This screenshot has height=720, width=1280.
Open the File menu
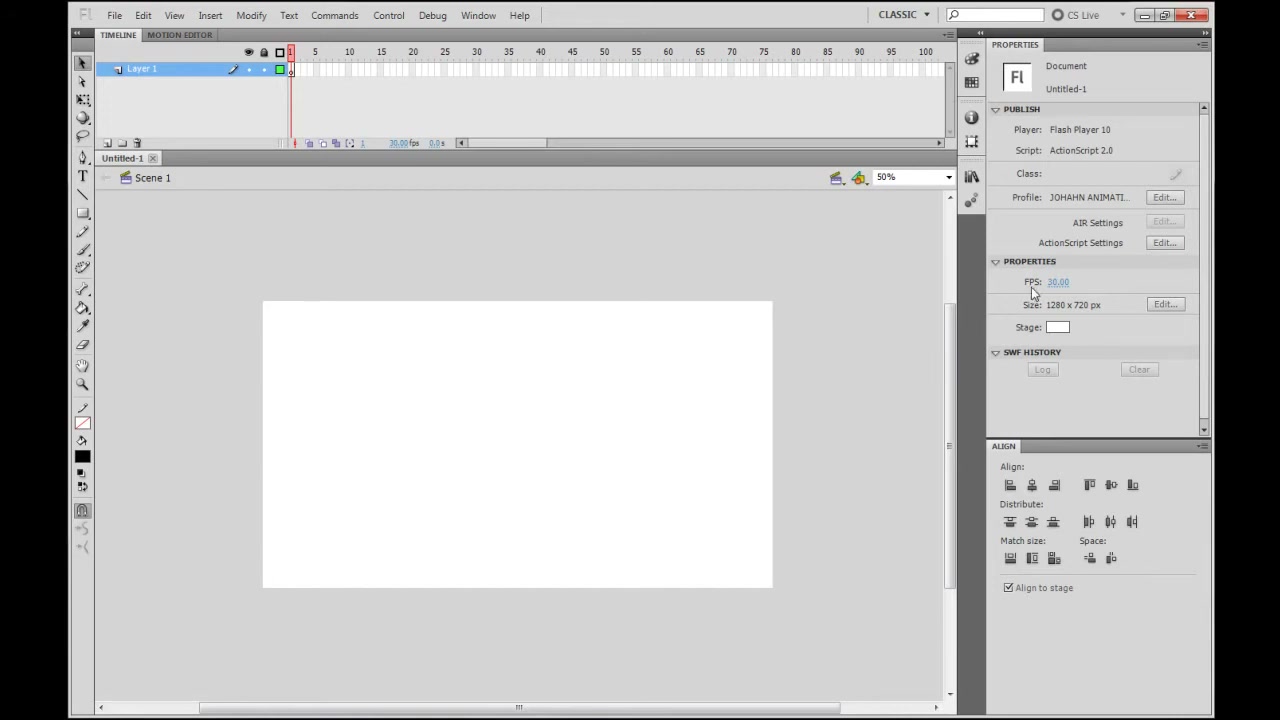click(115, 15)
